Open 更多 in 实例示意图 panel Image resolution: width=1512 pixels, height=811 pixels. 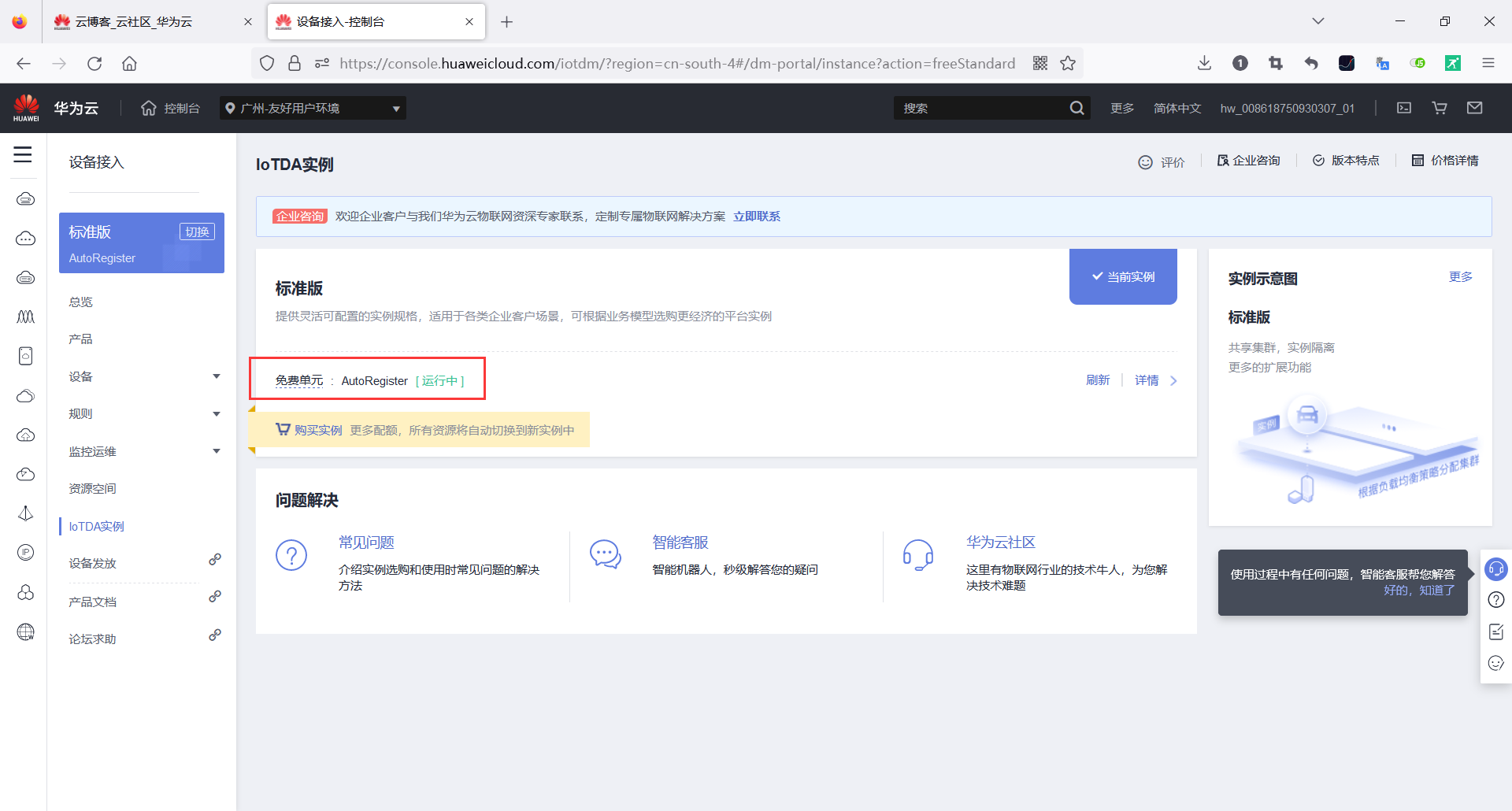coord(1461,277)
